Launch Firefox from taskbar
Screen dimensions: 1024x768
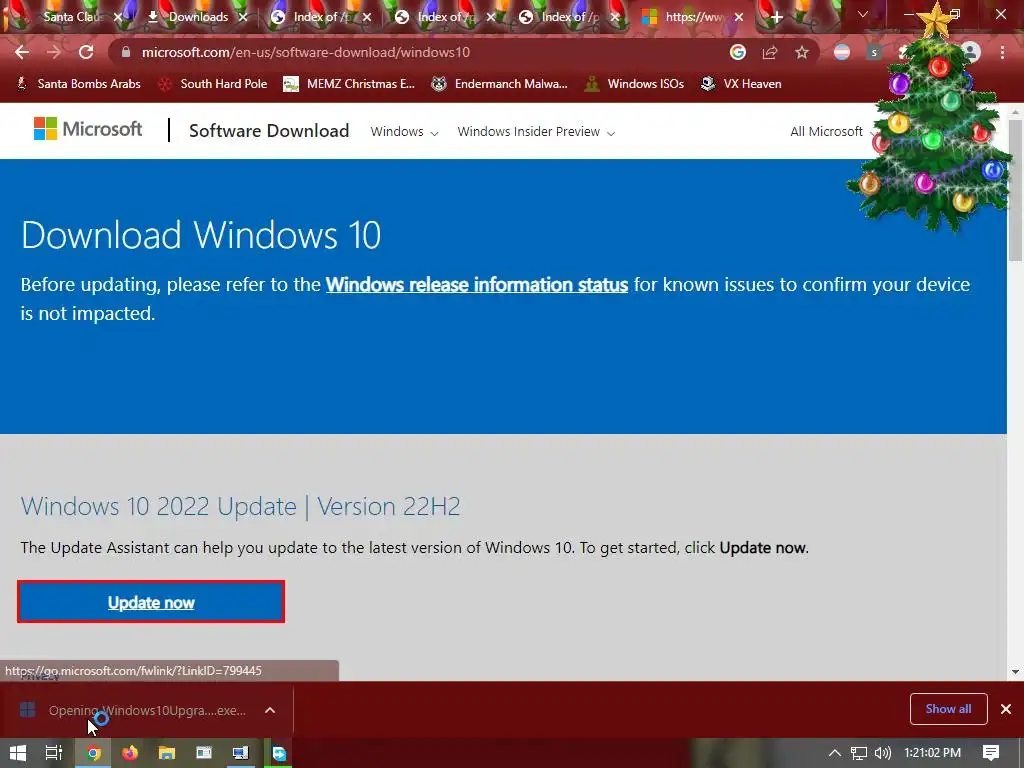point(130,753)
